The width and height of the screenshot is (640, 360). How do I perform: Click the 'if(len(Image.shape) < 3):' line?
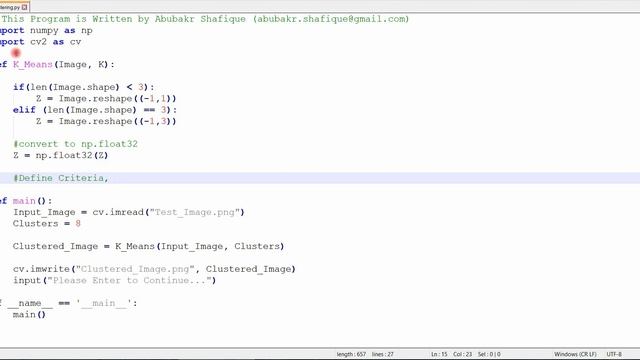[84, 87]
